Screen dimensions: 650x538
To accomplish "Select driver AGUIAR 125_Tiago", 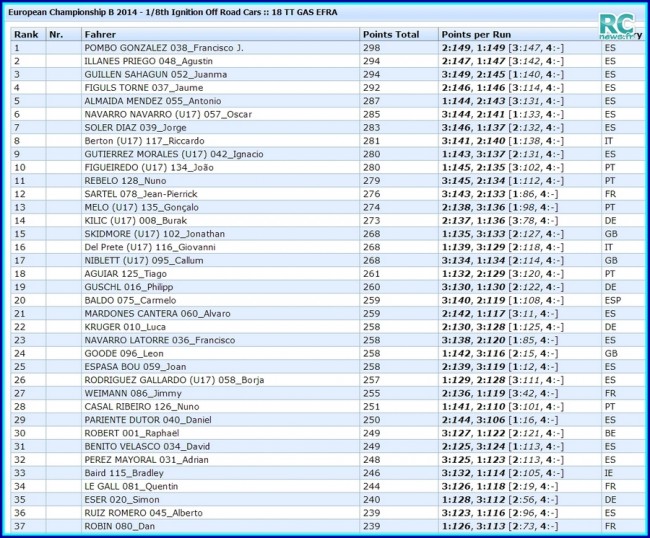I will pos(125,274).
